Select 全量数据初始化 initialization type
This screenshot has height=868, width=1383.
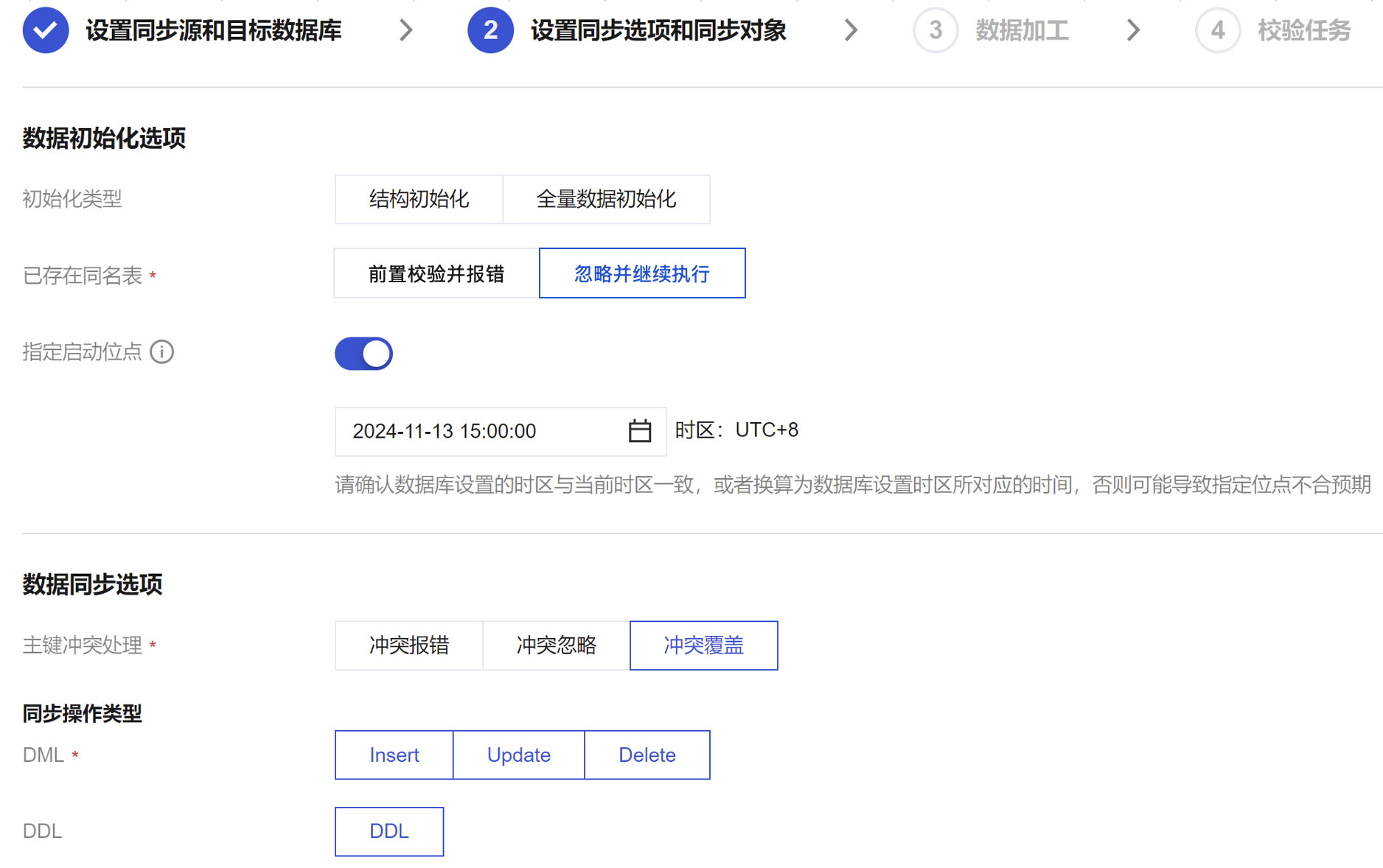pyautogui.click(x=606, y=199)
